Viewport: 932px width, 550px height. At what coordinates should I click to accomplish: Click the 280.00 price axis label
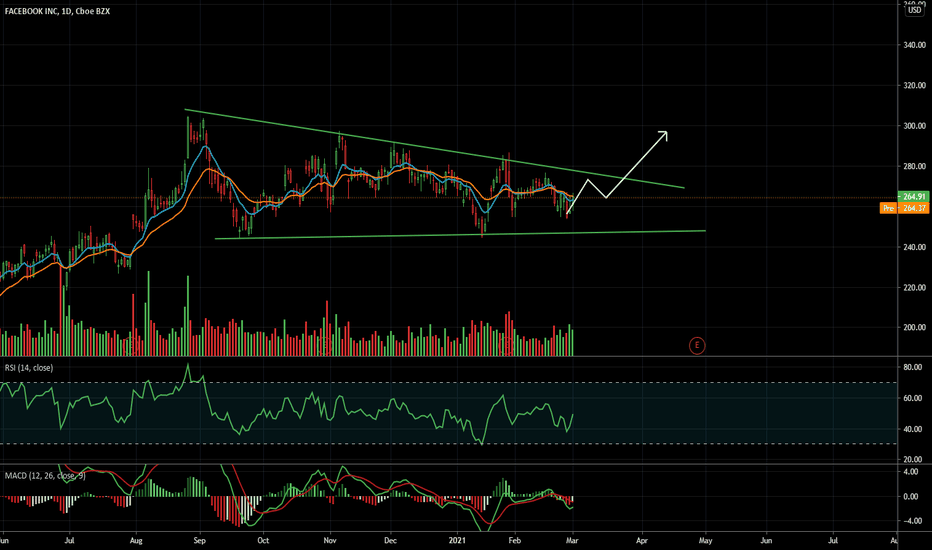click(x=914, y=166)
